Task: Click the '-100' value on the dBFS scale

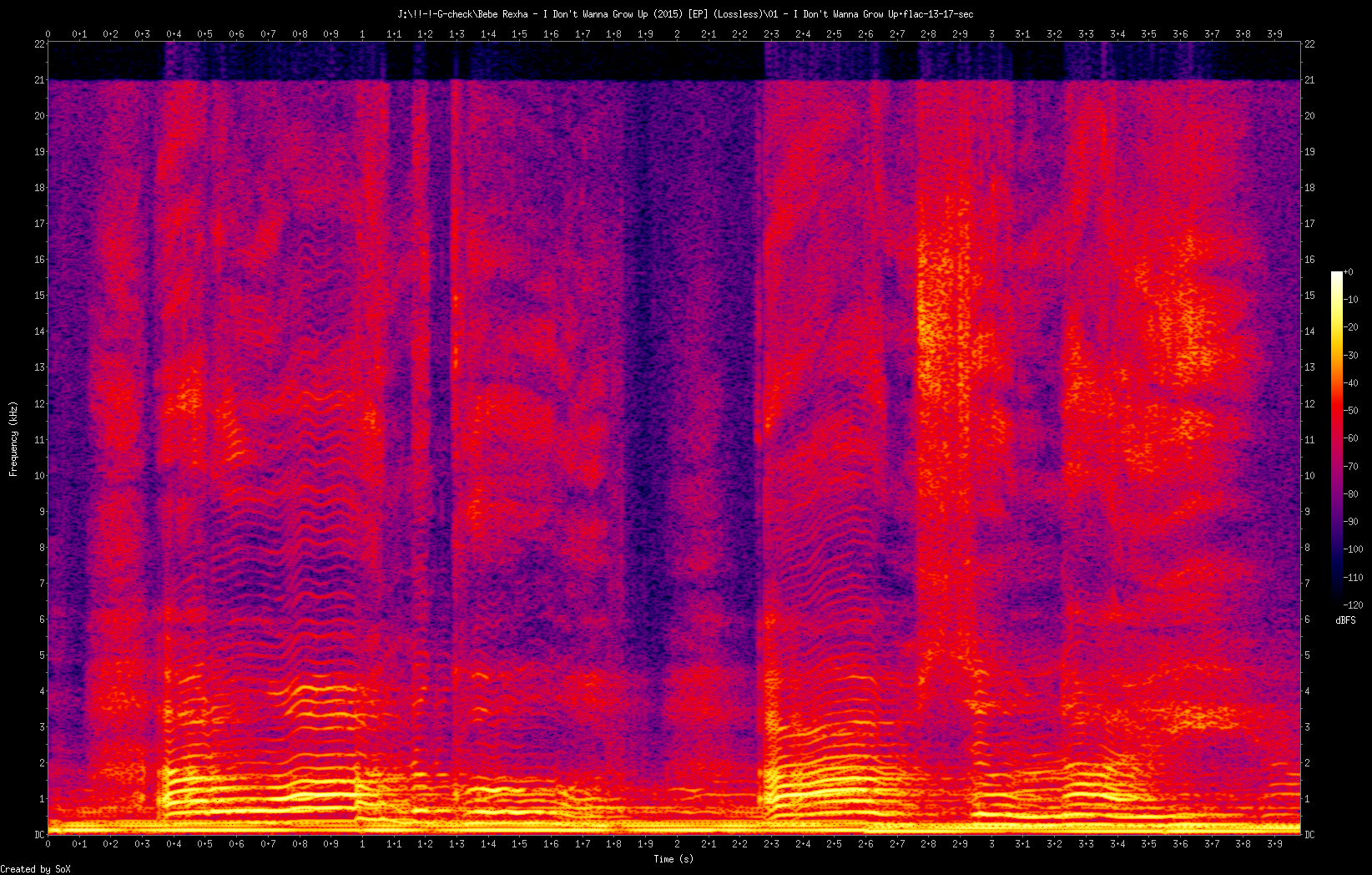Action: point(1354,549)
